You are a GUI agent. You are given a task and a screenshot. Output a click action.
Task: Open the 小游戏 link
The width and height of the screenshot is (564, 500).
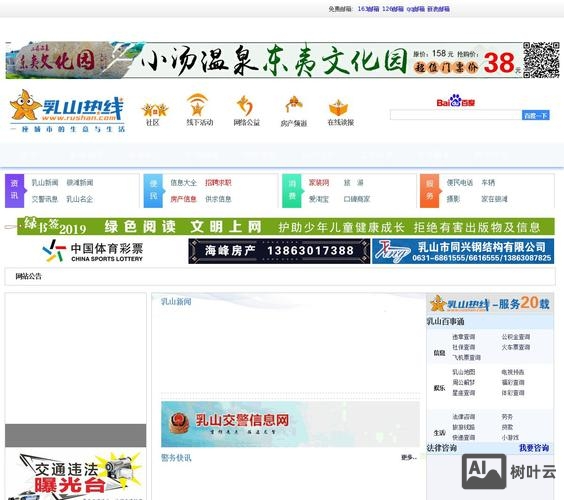pos(510,438)
